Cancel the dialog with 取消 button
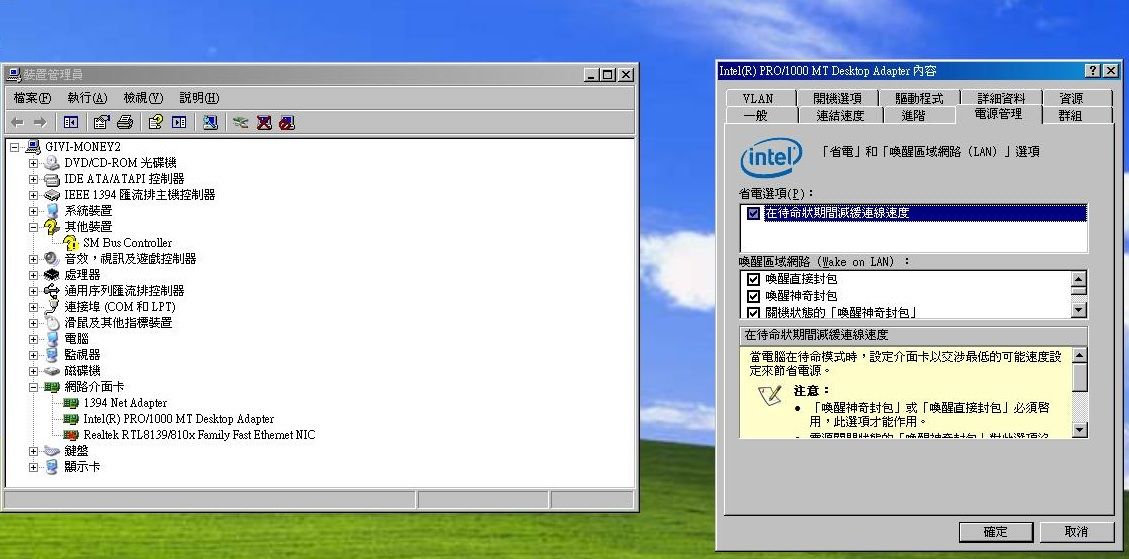 point(1076,532)
